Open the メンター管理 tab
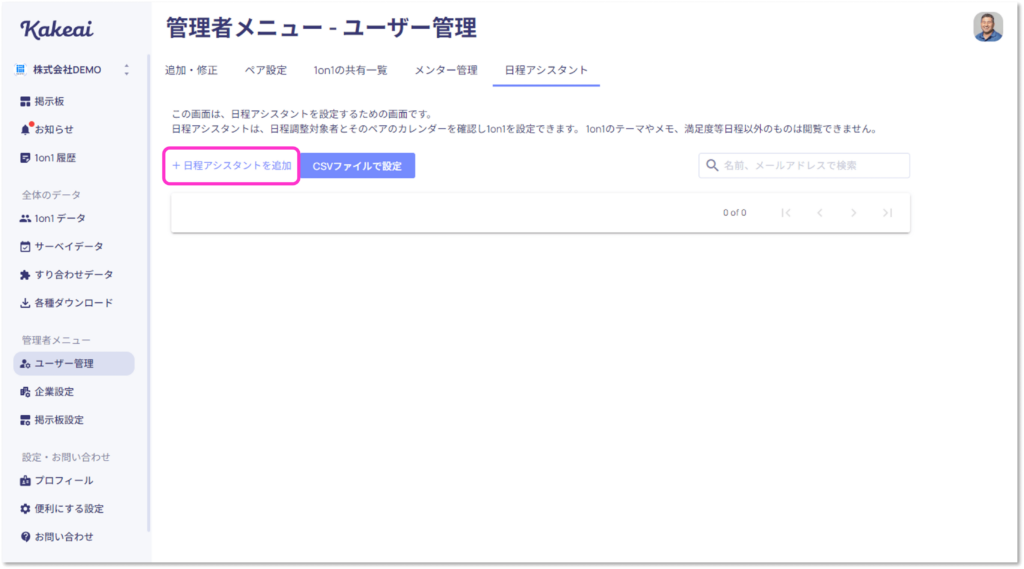Screen dimensions: 1024x569 pyautogui.click(x=446, y=70)
